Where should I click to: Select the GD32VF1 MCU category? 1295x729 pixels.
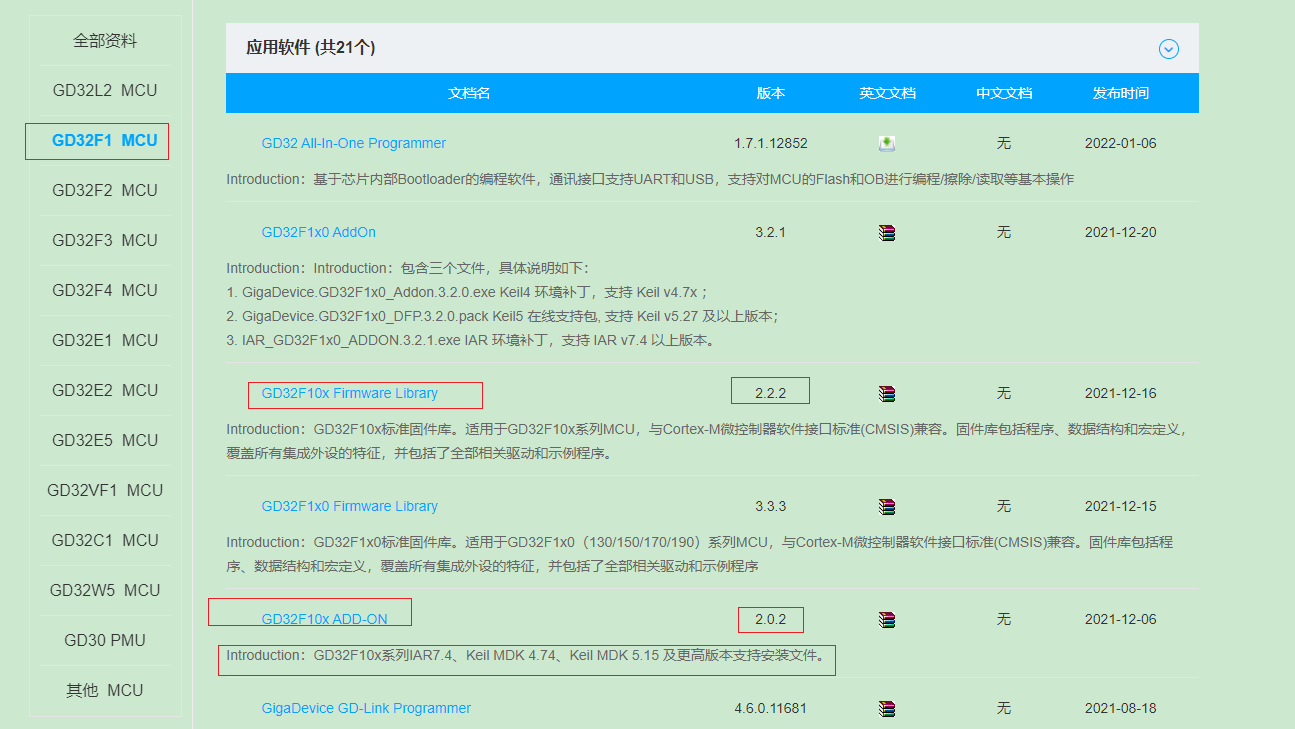click(x=103, y=490)
